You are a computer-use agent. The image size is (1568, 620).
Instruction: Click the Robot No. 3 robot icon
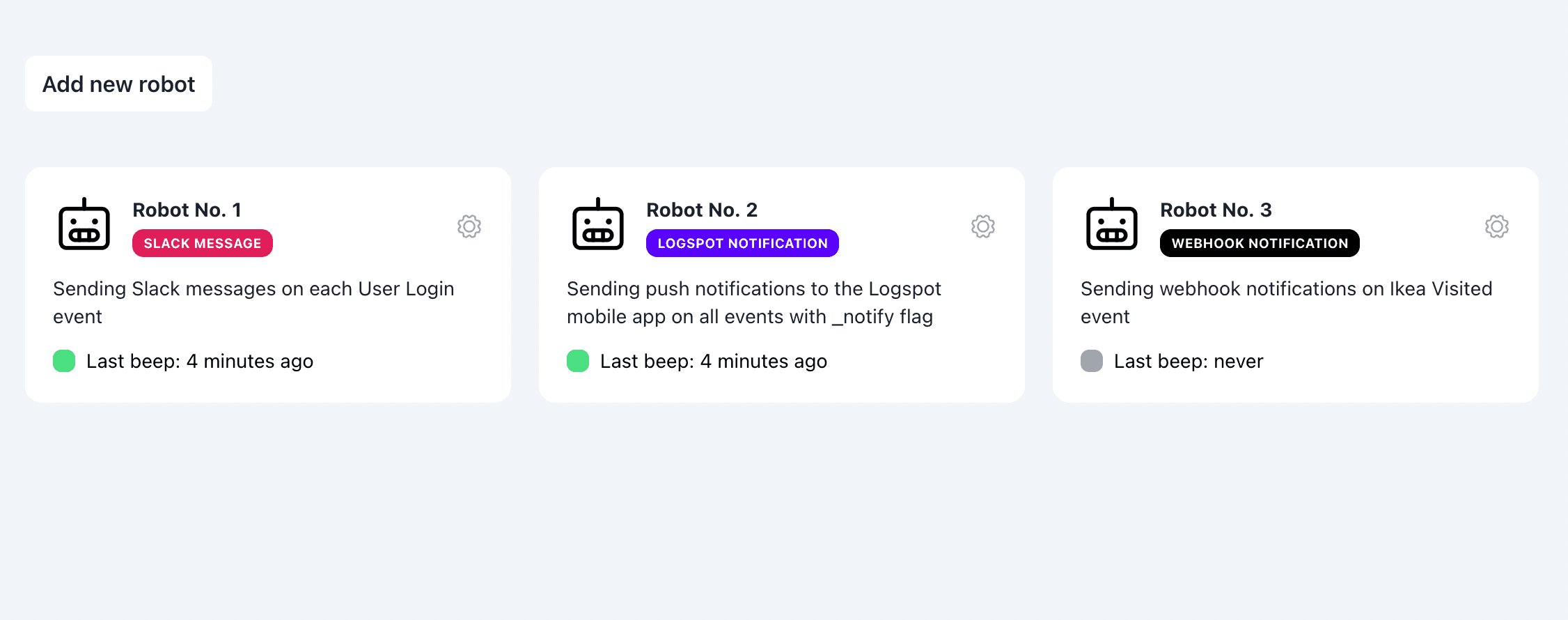point(1112,224)
